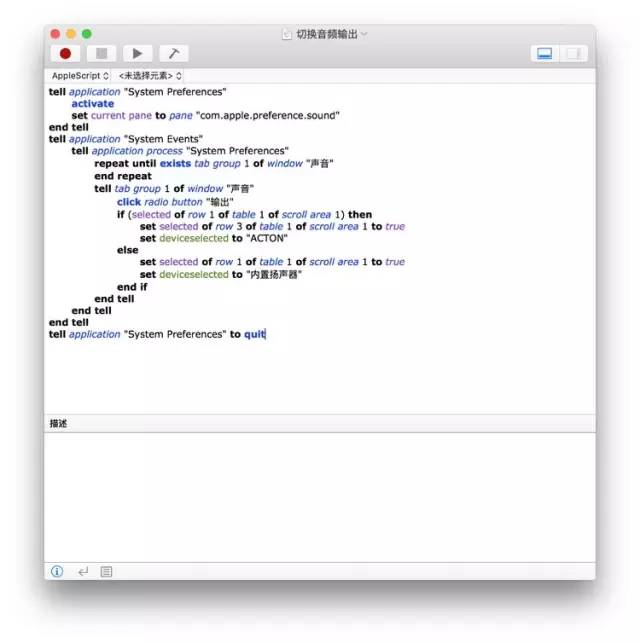The width and height of the screenshot is (640, 643).
Task: Show description via info icon
Action: (x=57, y=571)
